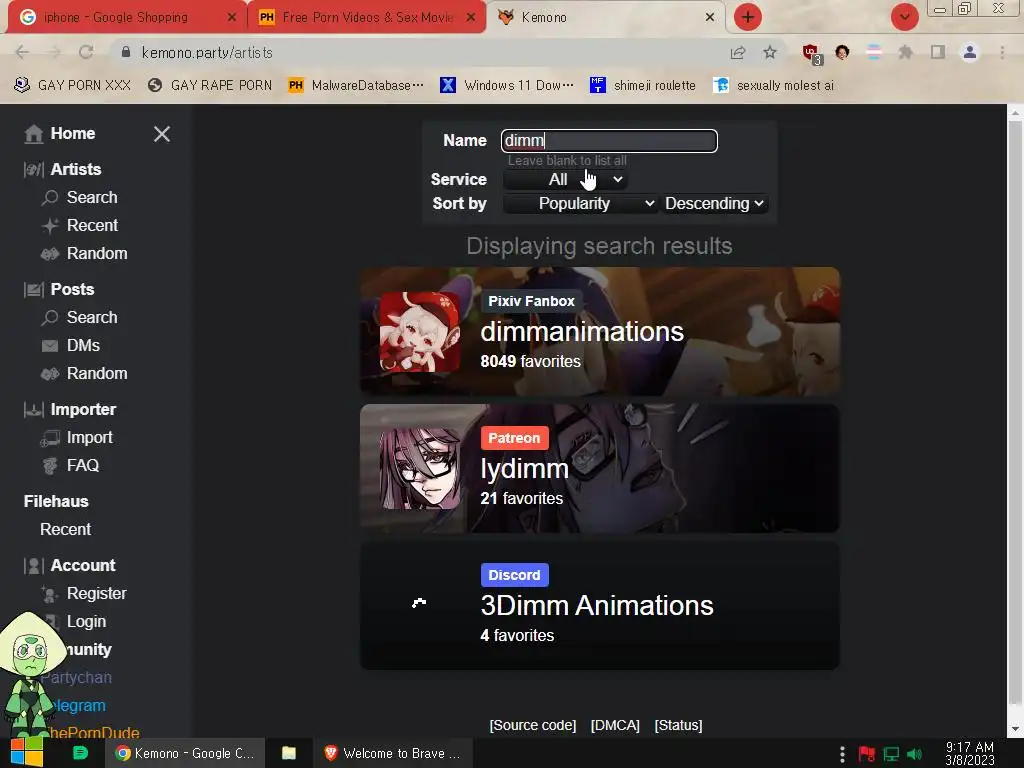Click the icon beside Import

50,438
